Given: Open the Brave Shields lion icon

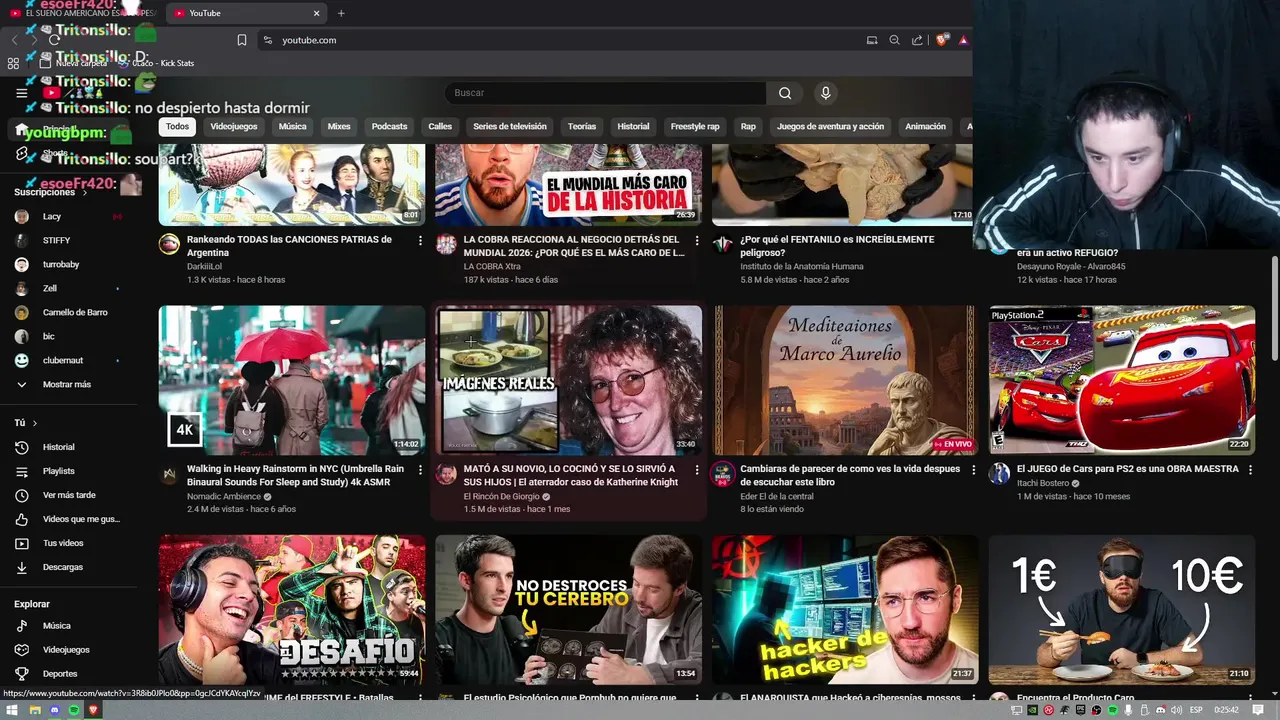Looking at the screenshot, I should click(942, 40).
